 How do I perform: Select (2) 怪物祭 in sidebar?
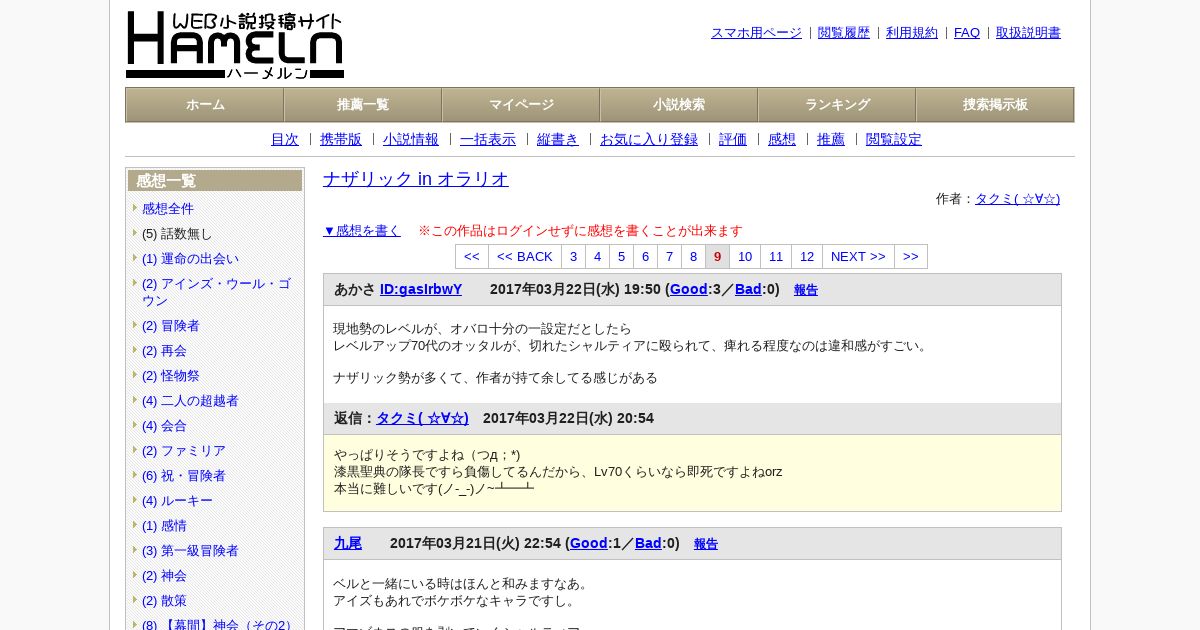click(171, 376)
